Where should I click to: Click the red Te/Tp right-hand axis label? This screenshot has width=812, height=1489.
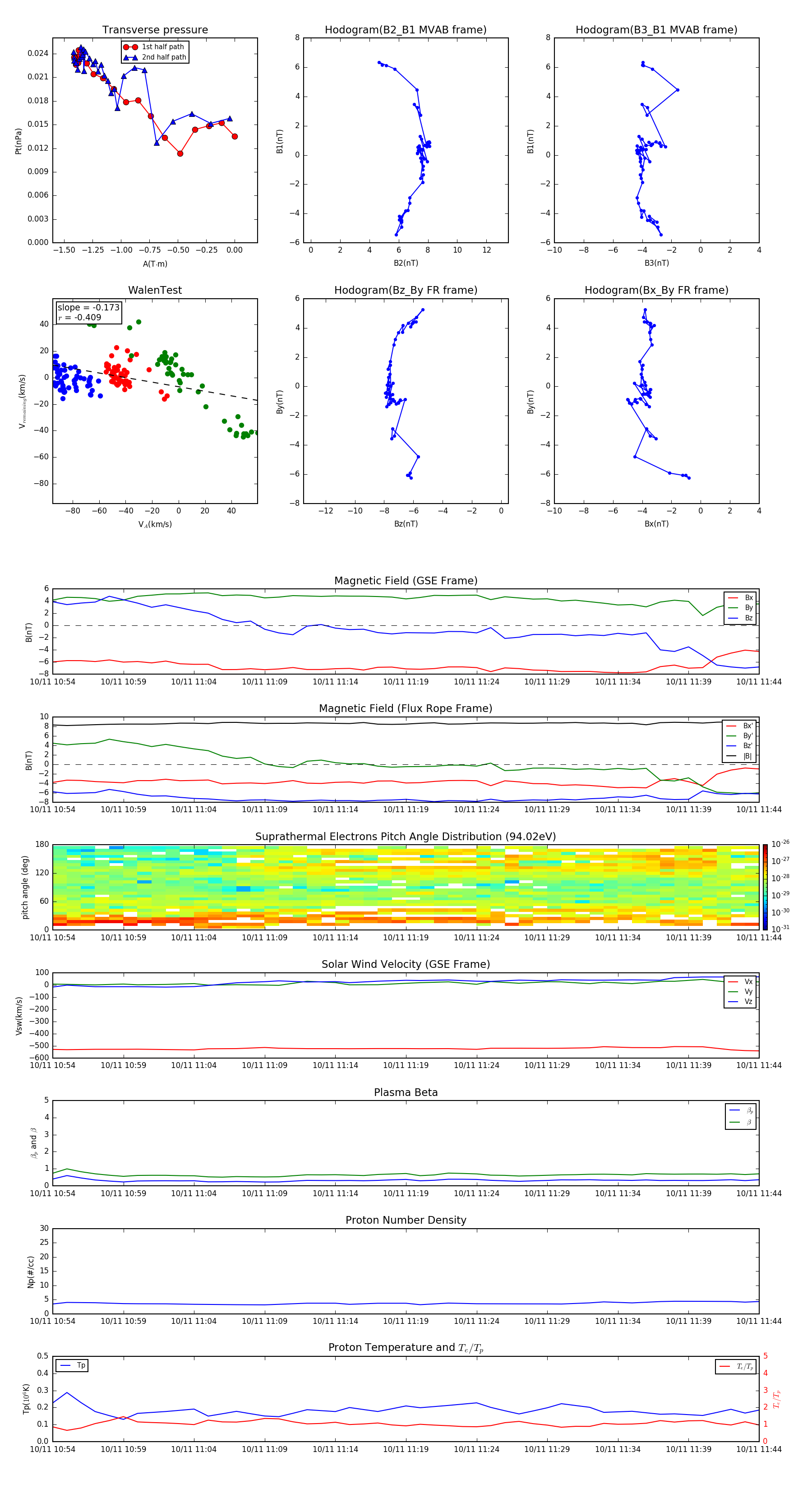tap(777, 1399)
